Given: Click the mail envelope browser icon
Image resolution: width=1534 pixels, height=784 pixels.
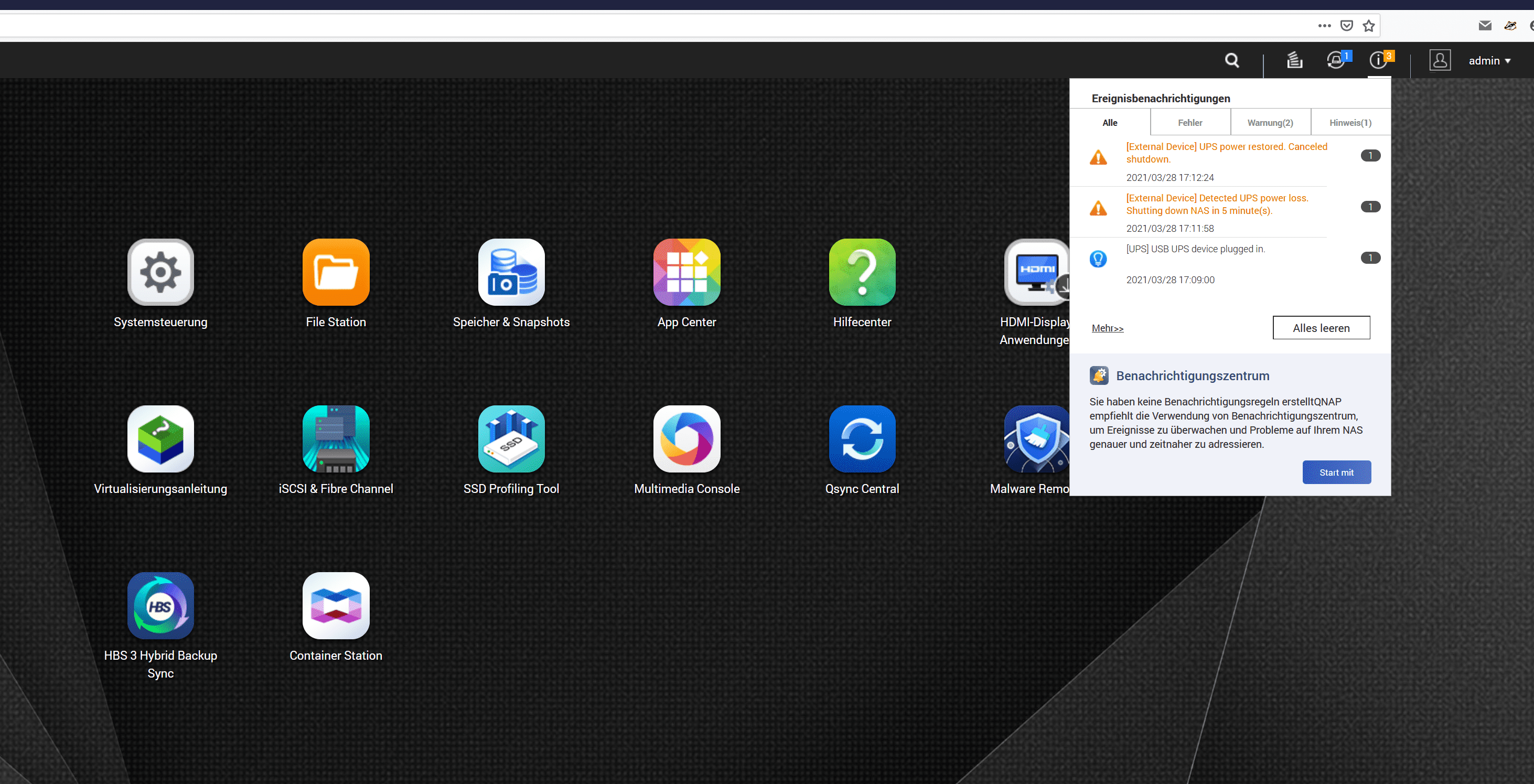Looking at the screenshot, I should pyautogui.click(x=1485, y=26).
